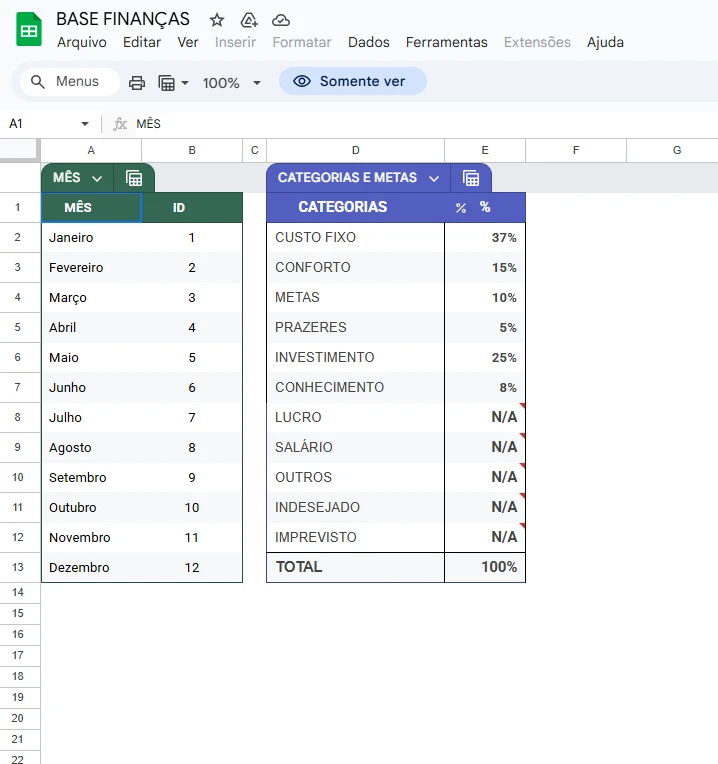This screenshot has height=764, width=718.
Task: Select the INVESTIMENTO category cell
Action: point(355,357)
